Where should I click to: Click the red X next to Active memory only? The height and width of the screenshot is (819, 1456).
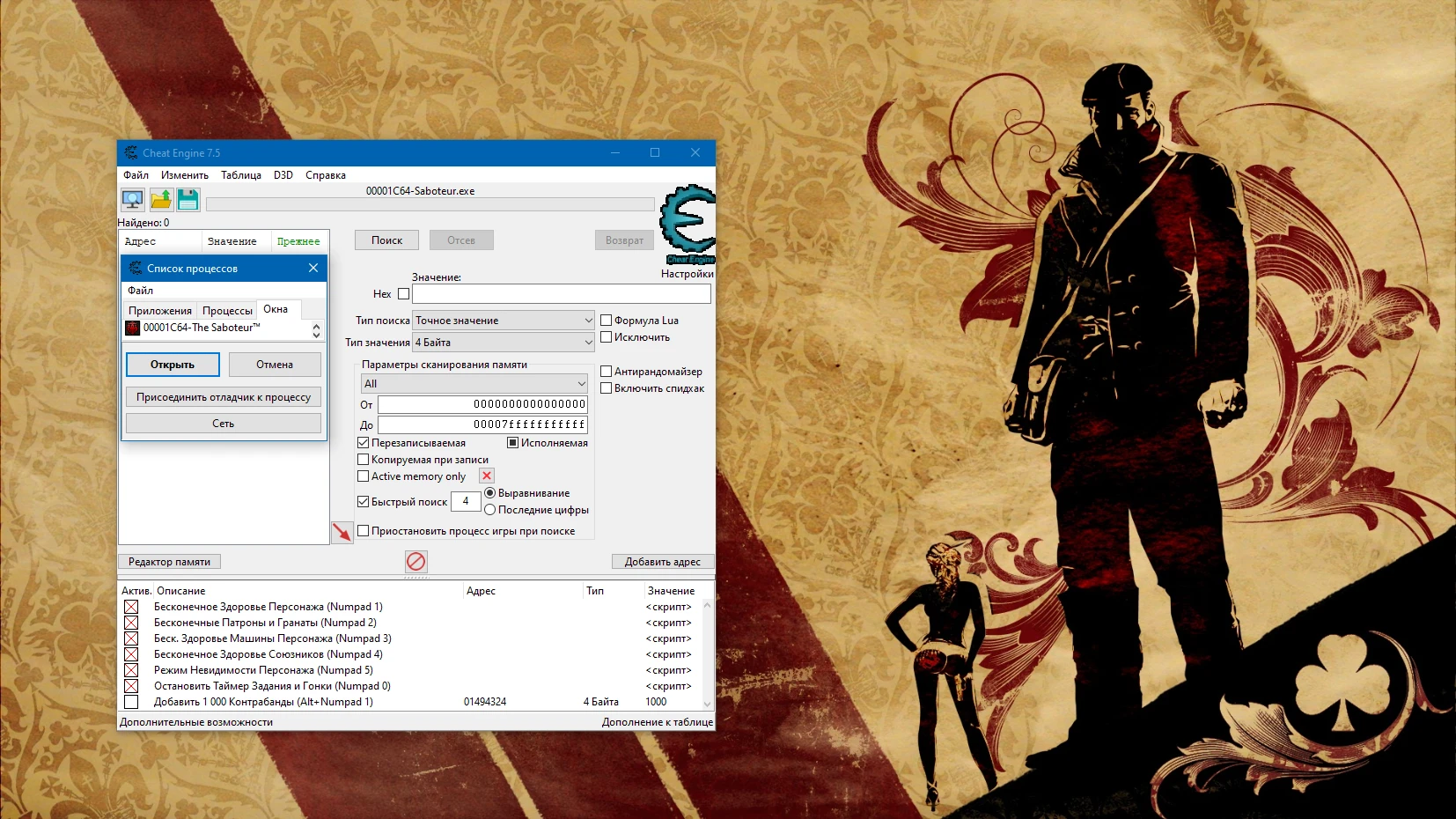click(487, 476)
